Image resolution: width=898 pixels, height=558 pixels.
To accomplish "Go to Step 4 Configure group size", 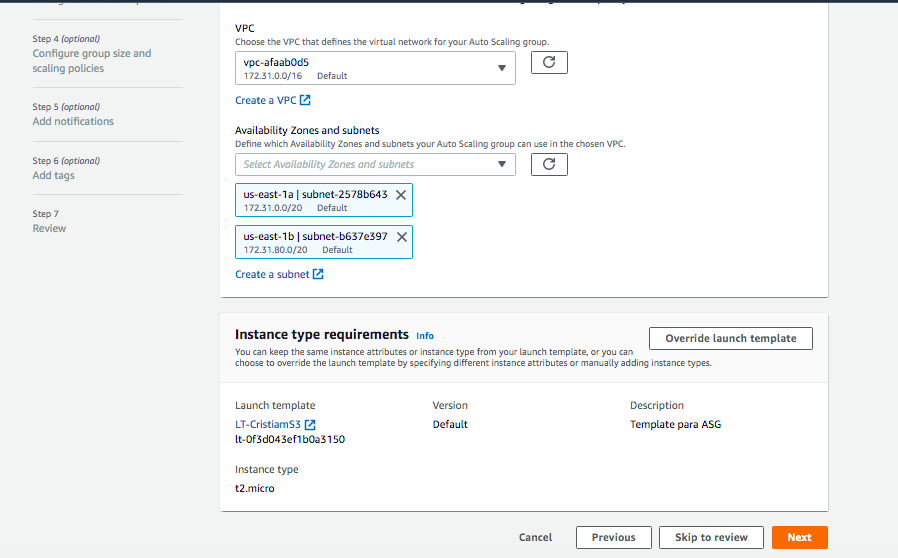I will pyautogui.click(x=91, y=61).
